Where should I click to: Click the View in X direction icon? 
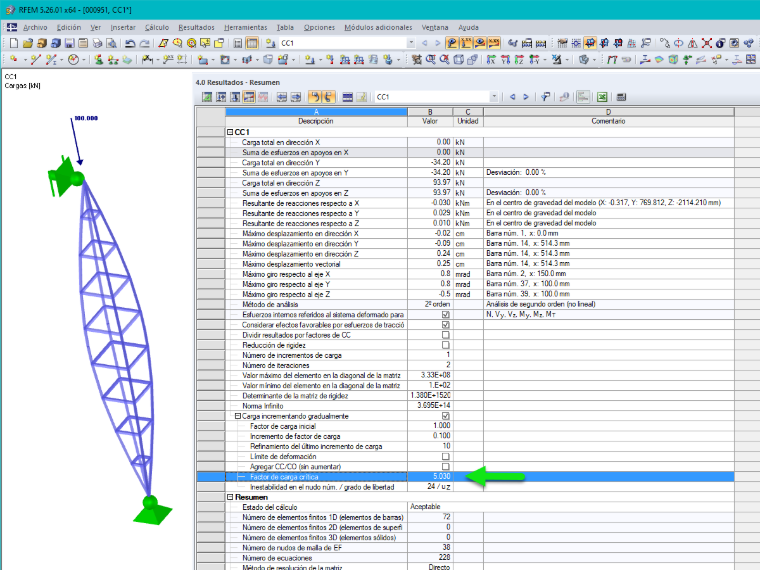(x=491, y=60)
